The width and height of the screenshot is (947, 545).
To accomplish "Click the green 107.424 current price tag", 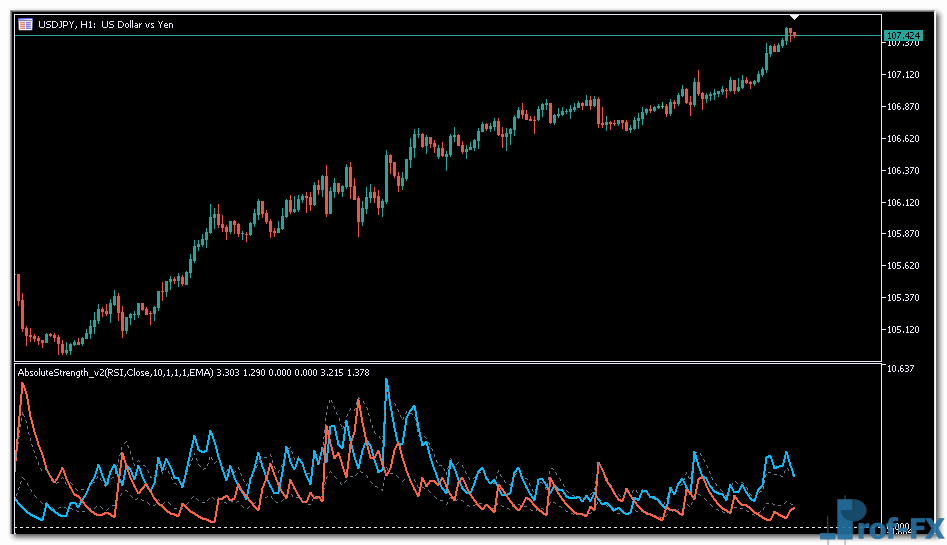I will coord(903,36).
